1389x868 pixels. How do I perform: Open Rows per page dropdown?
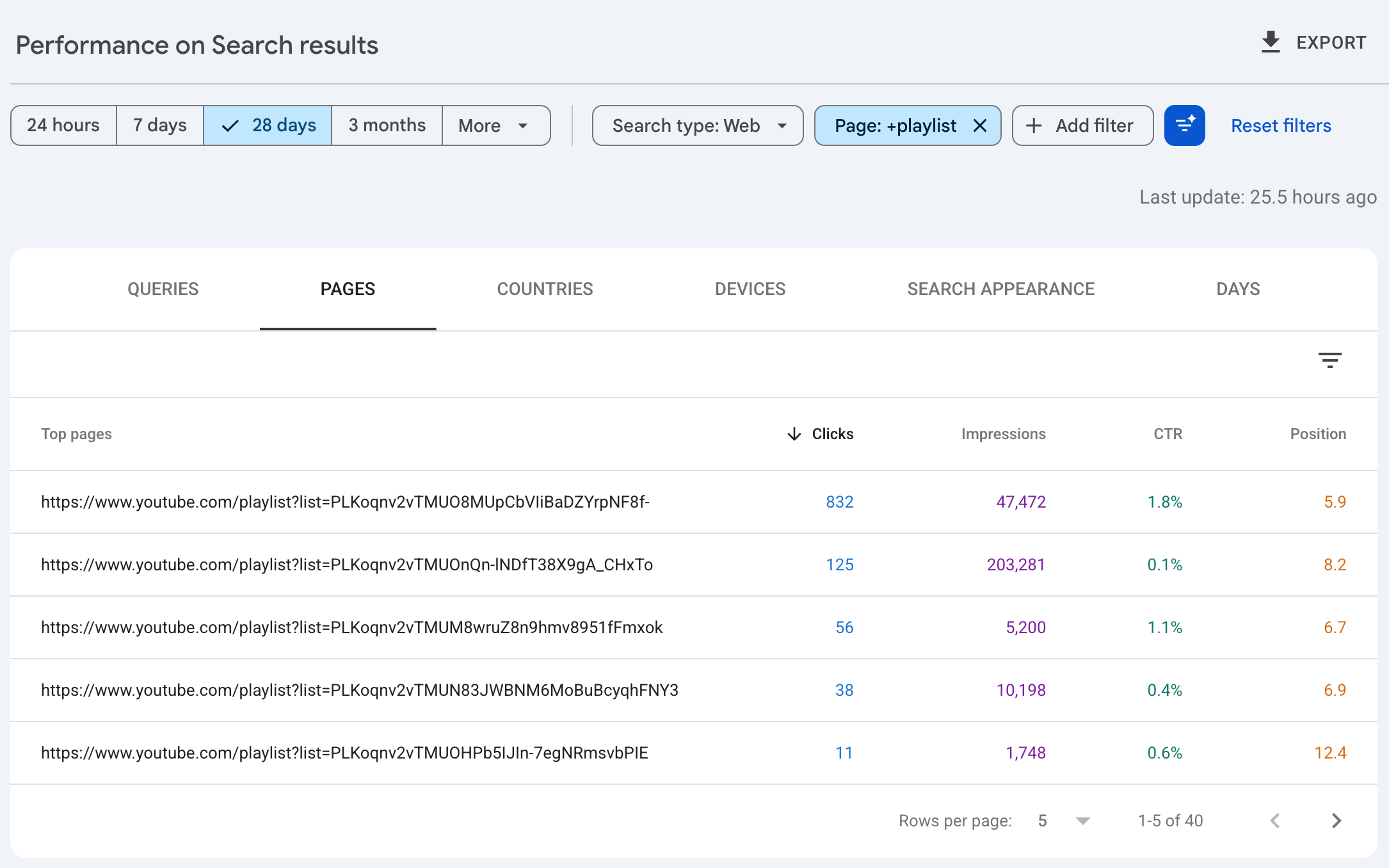(1064, 821)
